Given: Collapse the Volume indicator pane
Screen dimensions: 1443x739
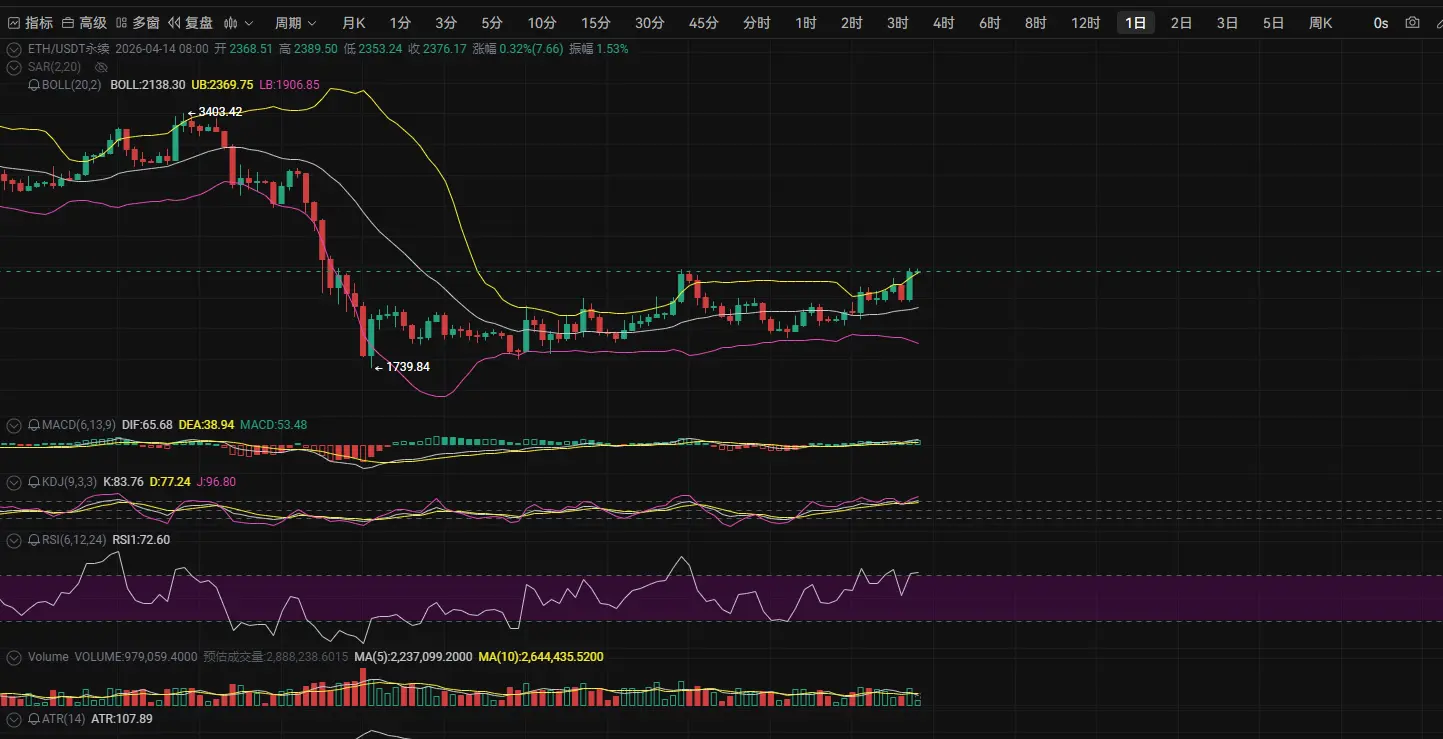Looking at the screenshot, I should [14, 657].
